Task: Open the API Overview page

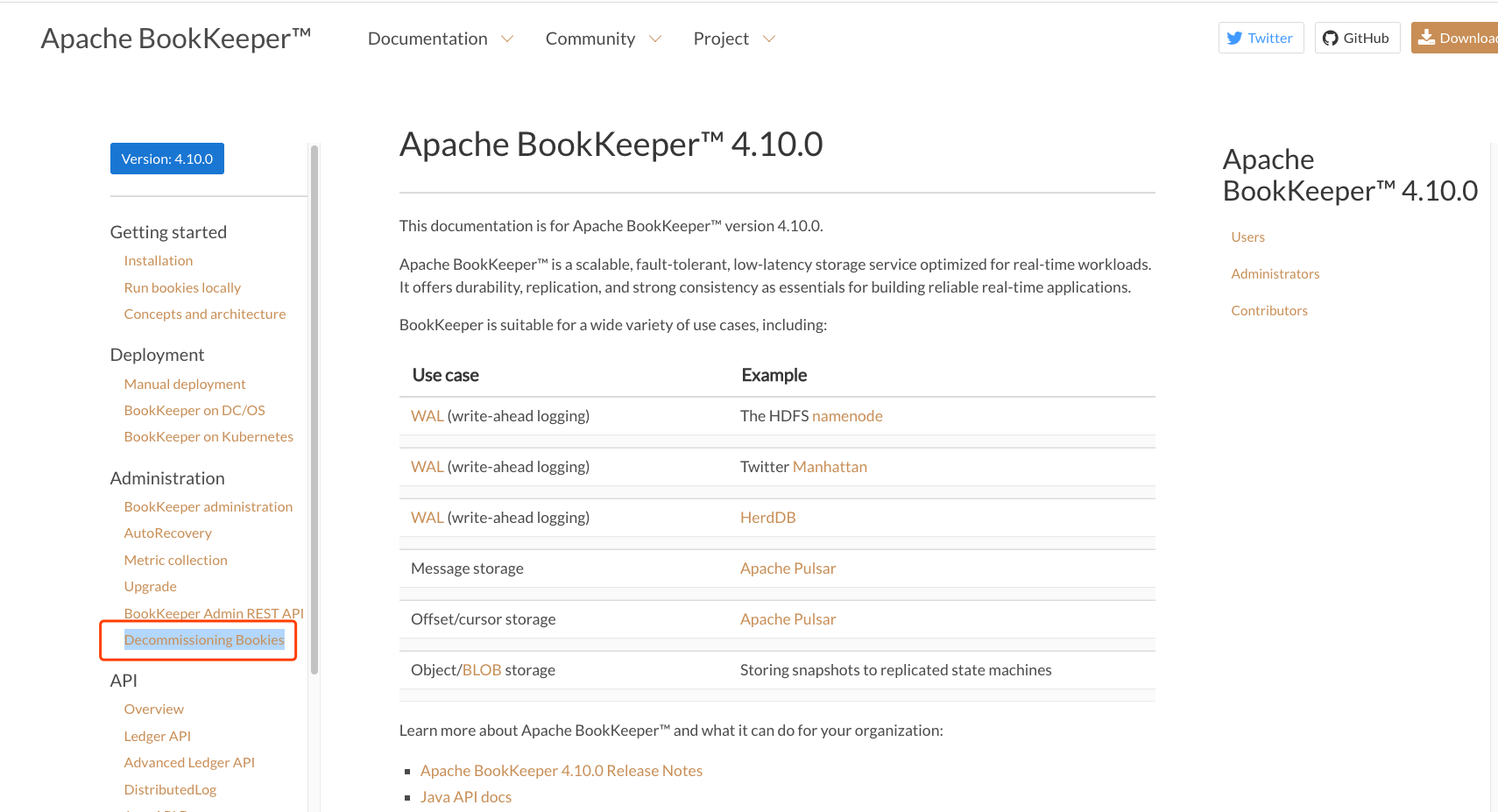Action: [154, 709]
